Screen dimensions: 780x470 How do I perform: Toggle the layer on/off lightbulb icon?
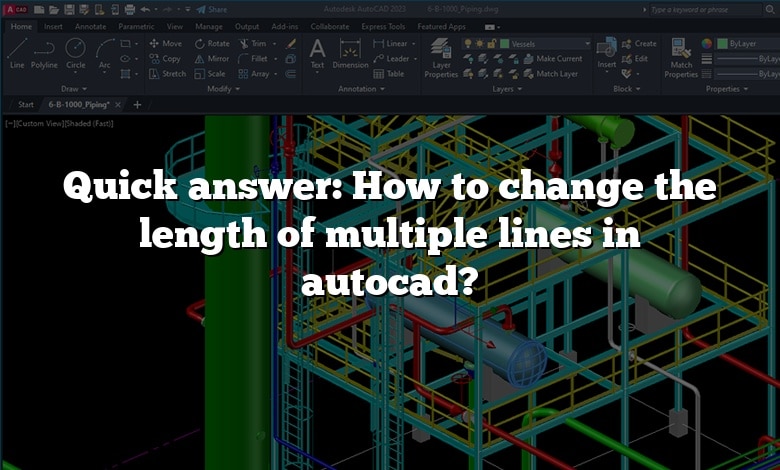tap(468, 44)
